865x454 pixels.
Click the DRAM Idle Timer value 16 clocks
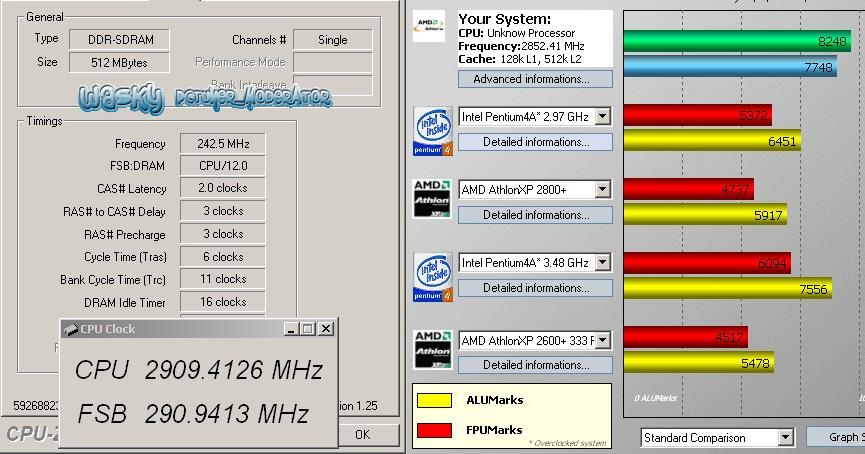click(223, 302)
